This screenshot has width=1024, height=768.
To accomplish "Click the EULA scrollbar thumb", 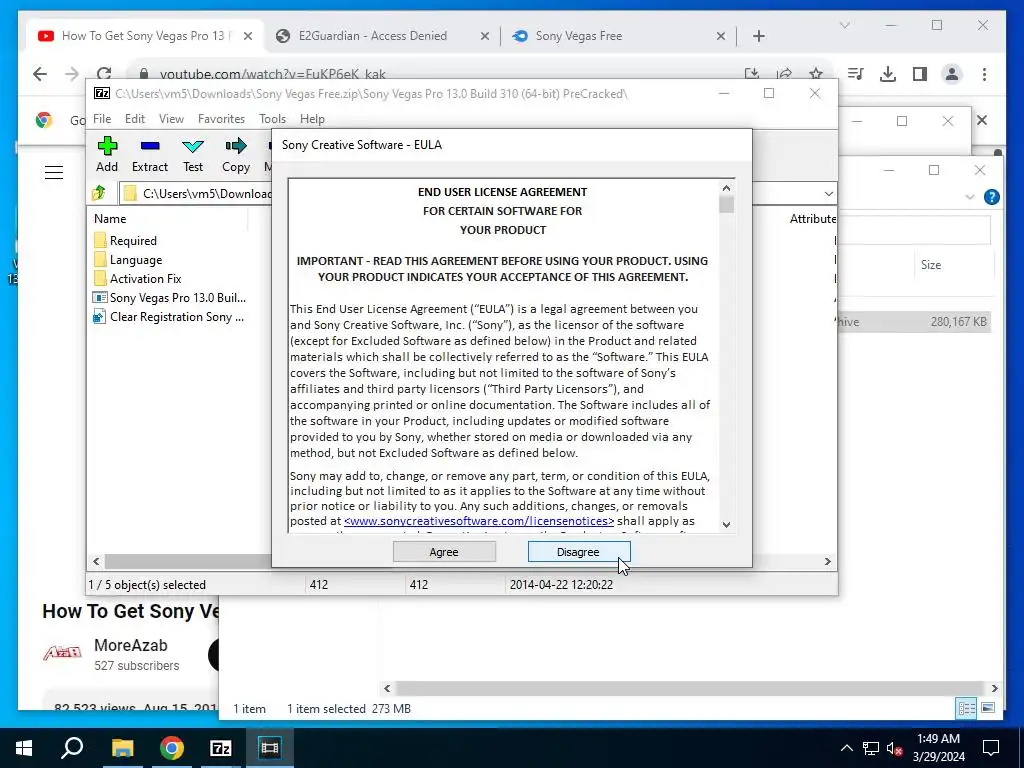I will pos(726,205).
